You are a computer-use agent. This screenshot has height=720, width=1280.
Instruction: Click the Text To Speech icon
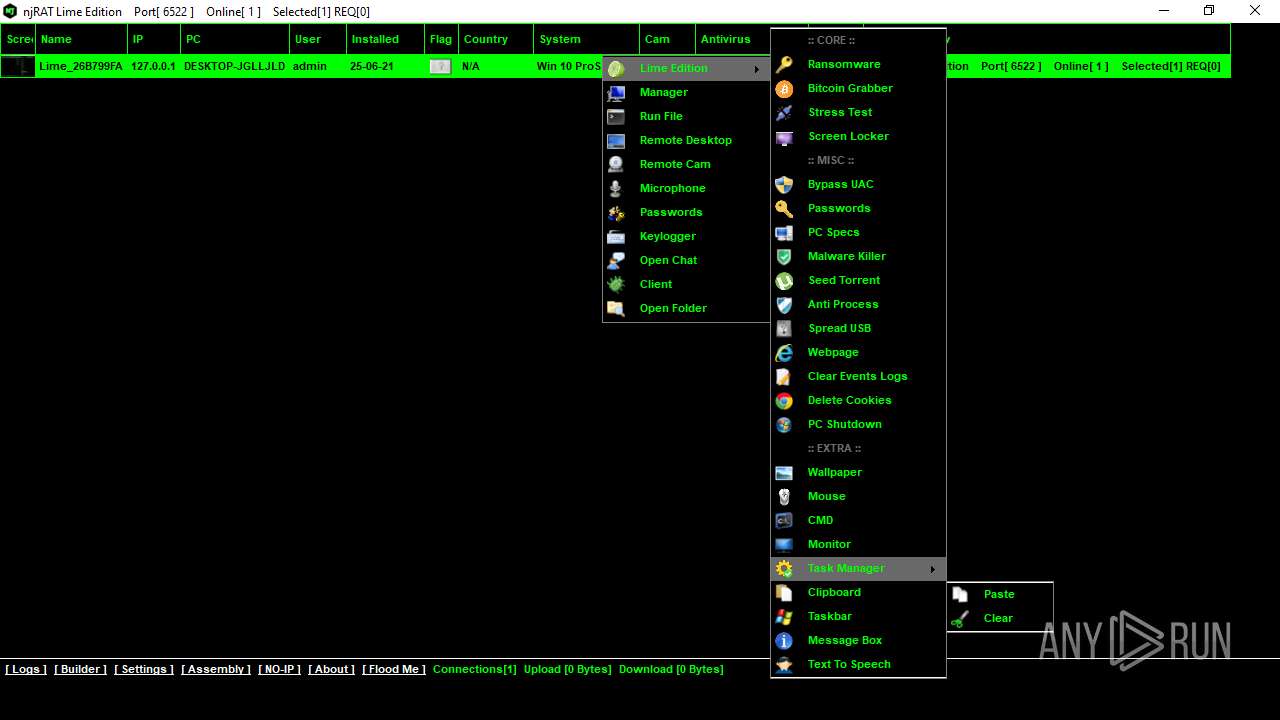784,664
